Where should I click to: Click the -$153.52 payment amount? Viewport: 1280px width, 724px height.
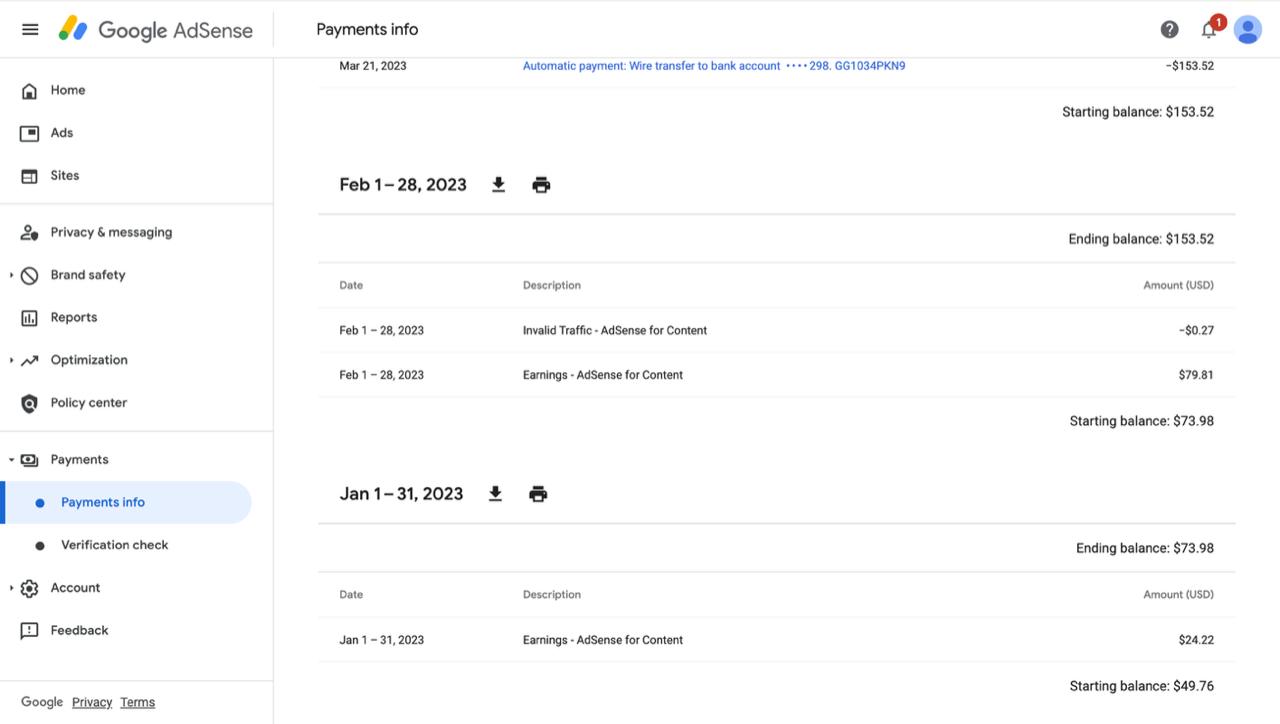point(1189,66)
